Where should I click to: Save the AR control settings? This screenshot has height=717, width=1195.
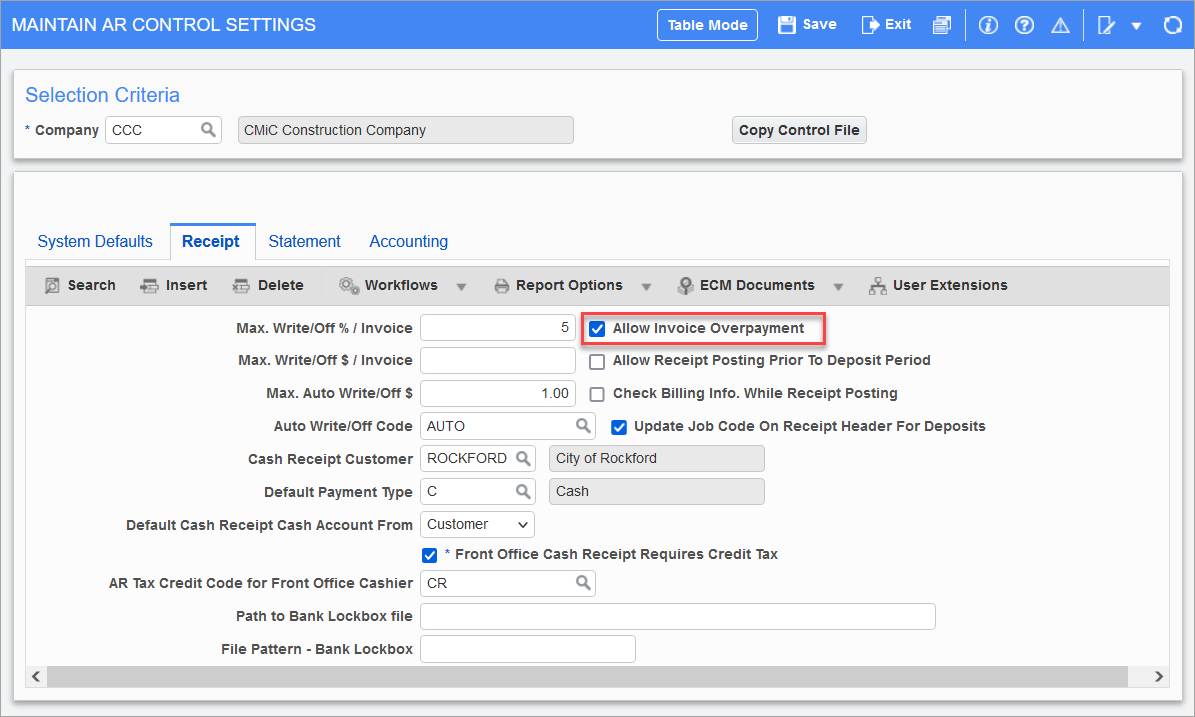pos(806,24)
